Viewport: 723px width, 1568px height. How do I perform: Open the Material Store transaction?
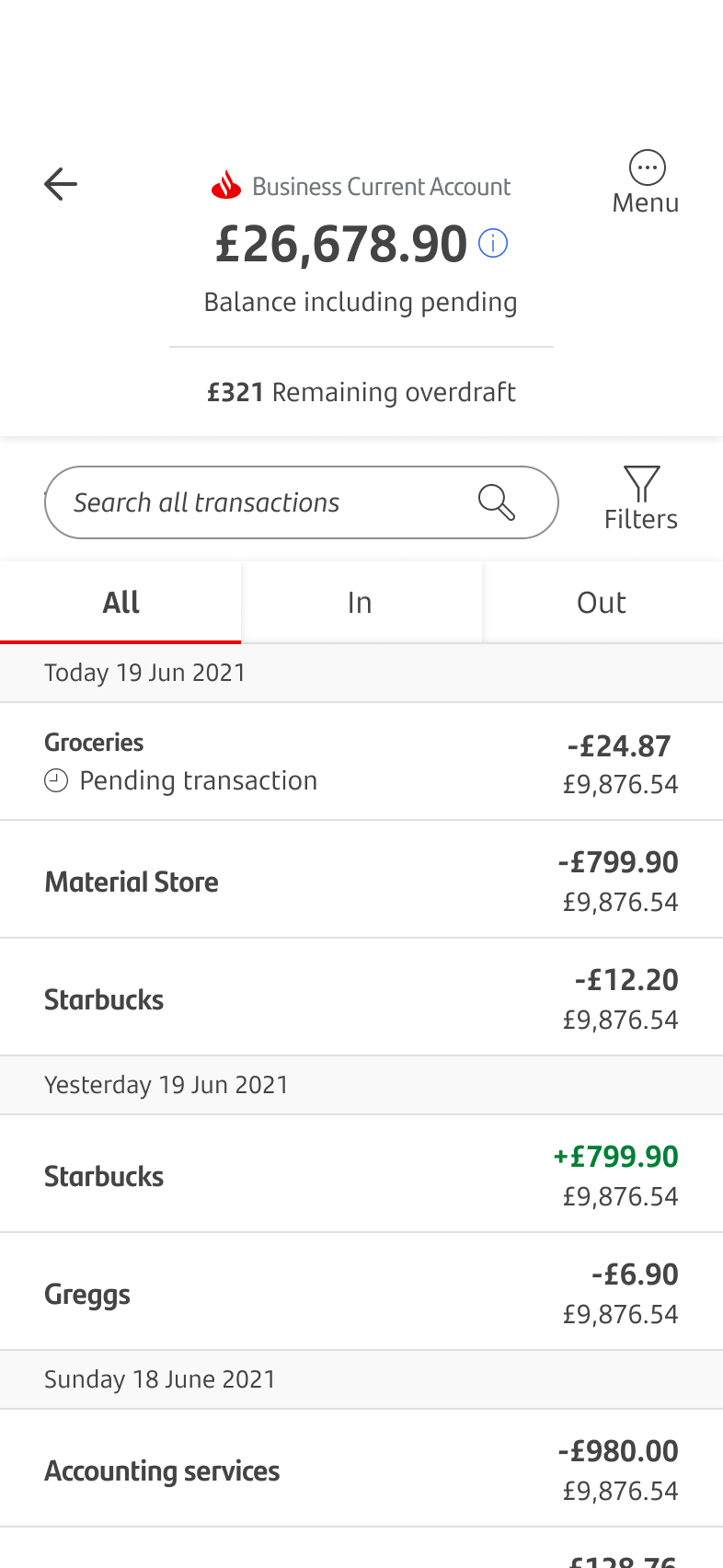tap(361, 881)
